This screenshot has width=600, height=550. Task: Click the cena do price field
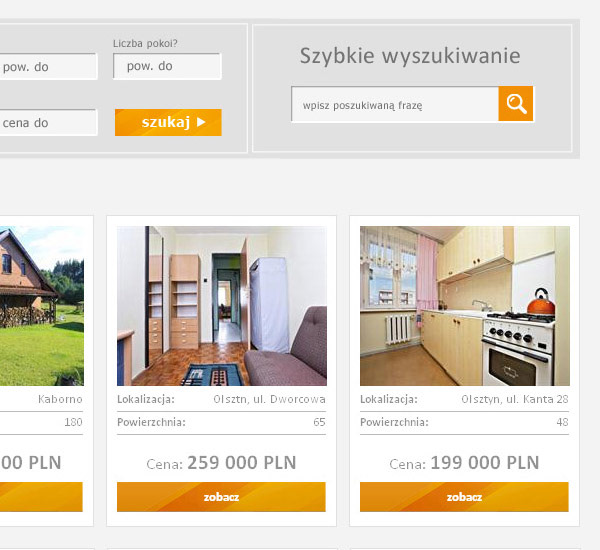point(48,122)
